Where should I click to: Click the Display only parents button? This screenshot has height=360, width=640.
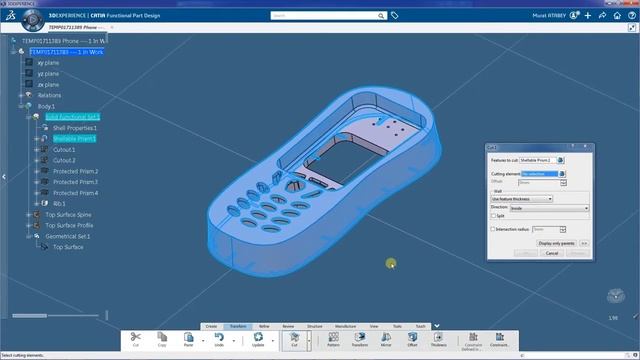point(556,243)
